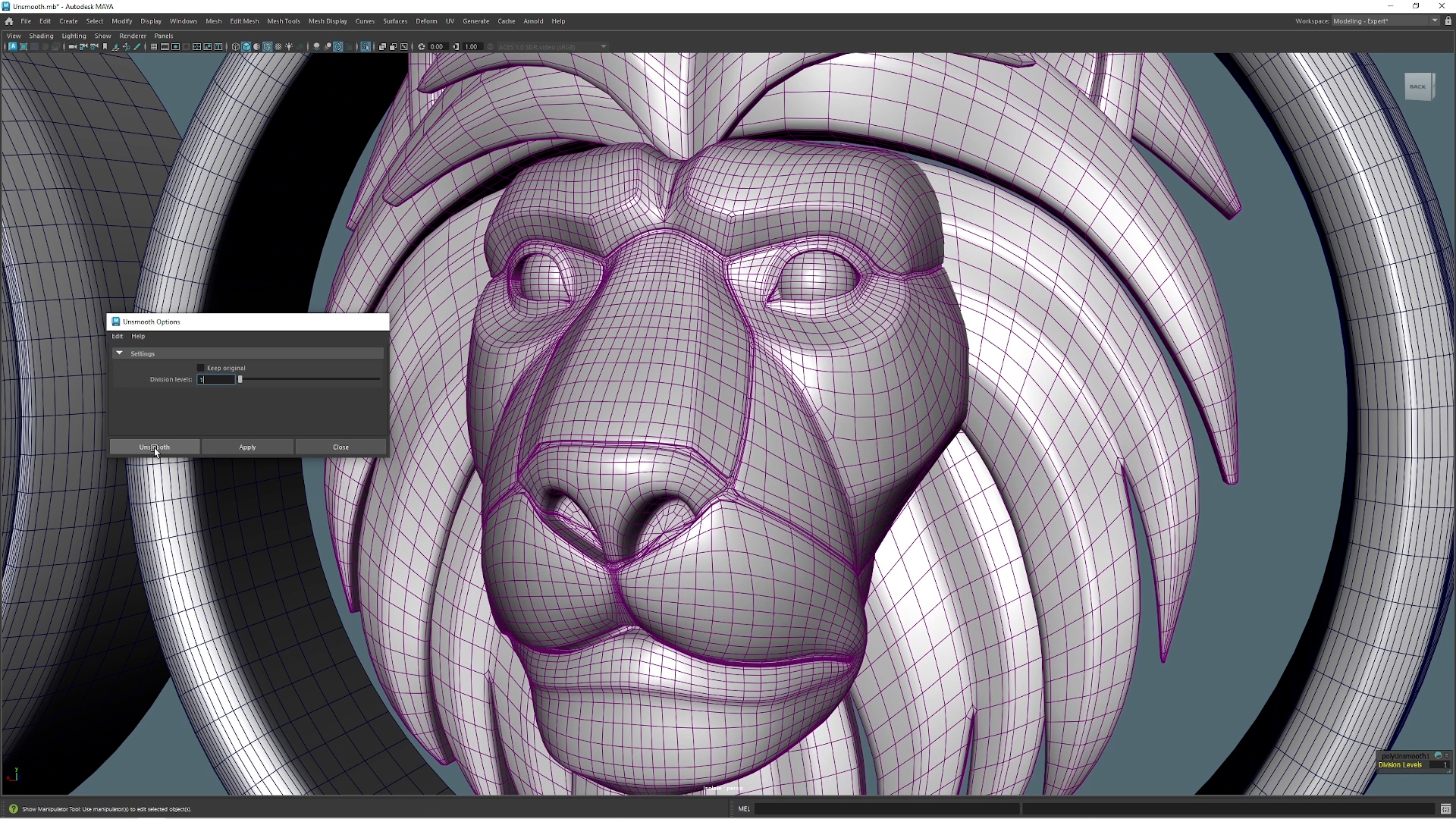Click the MEL command language label
The height and width of the screenshot is (819, 1456).
pos(744,809)
